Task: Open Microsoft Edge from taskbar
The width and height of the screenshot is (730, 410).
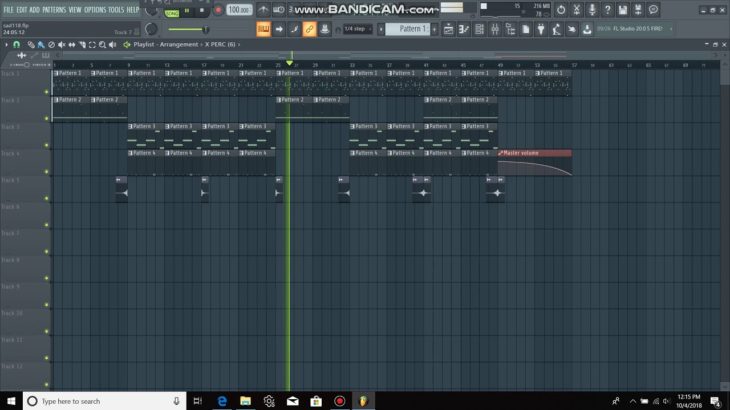Action: tap(222, 401)
